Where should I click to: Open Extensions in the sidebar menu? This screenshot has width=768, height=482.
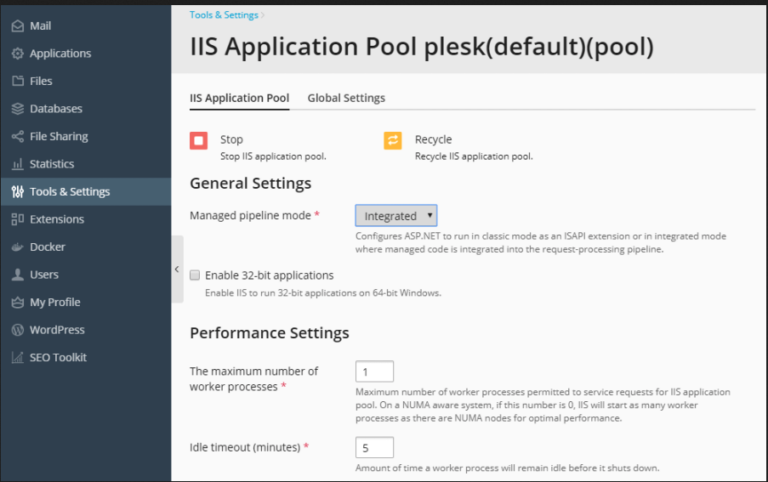coord(57,219)
